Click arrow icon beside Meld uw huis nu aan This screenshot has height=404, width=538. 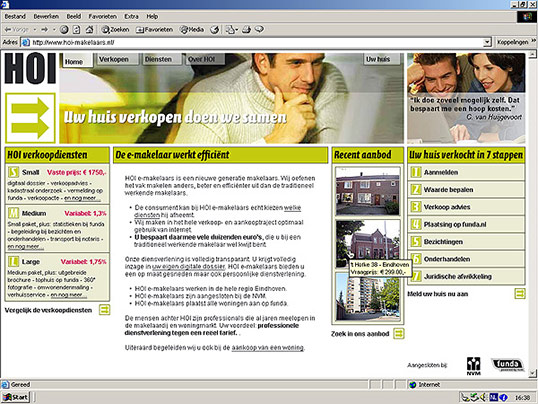520,293
